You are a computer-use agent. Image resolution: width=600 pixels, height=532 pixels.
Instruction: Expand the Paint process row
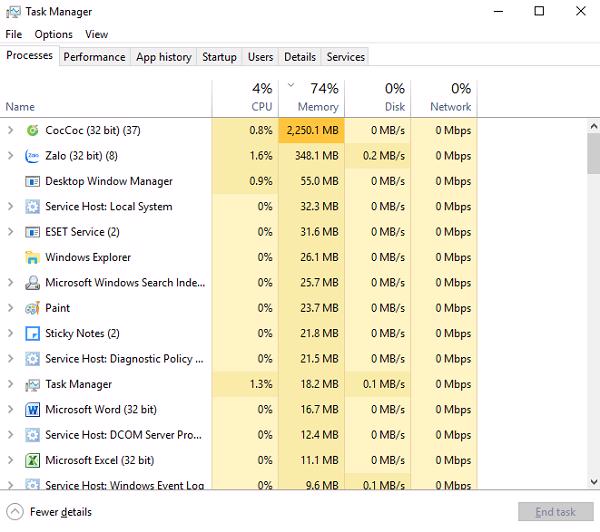pyautogui.click(x=10, y=308)
